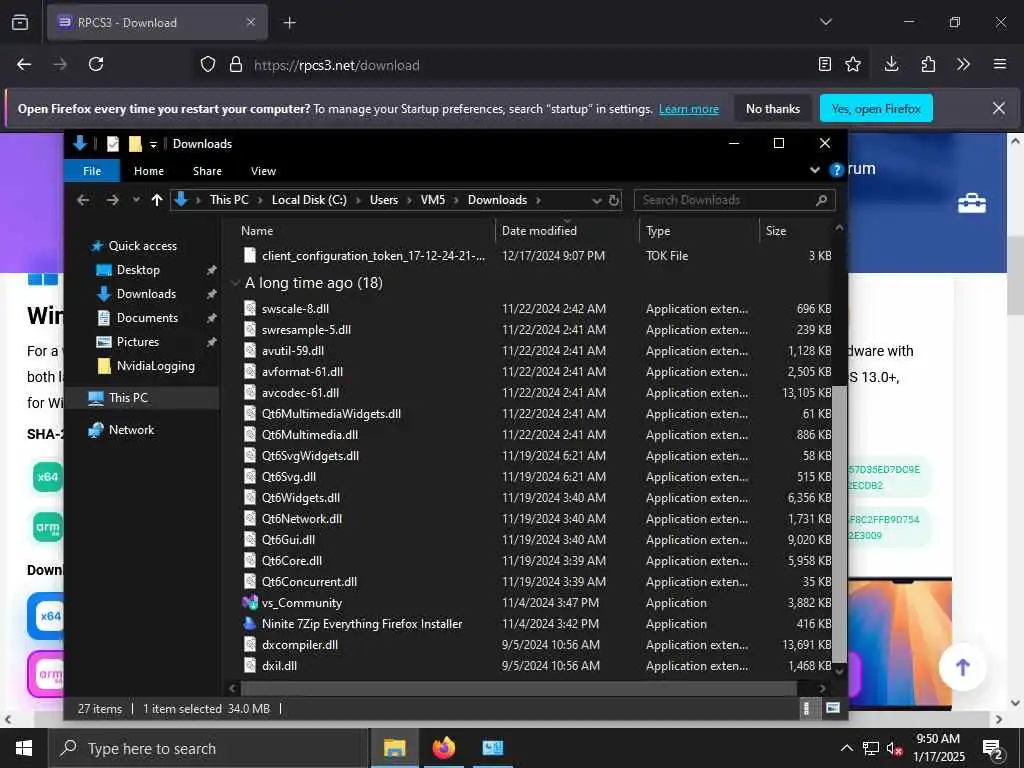Open Firefox from the taskbar
Screen dimensions: 1024x768
point(443,748)
